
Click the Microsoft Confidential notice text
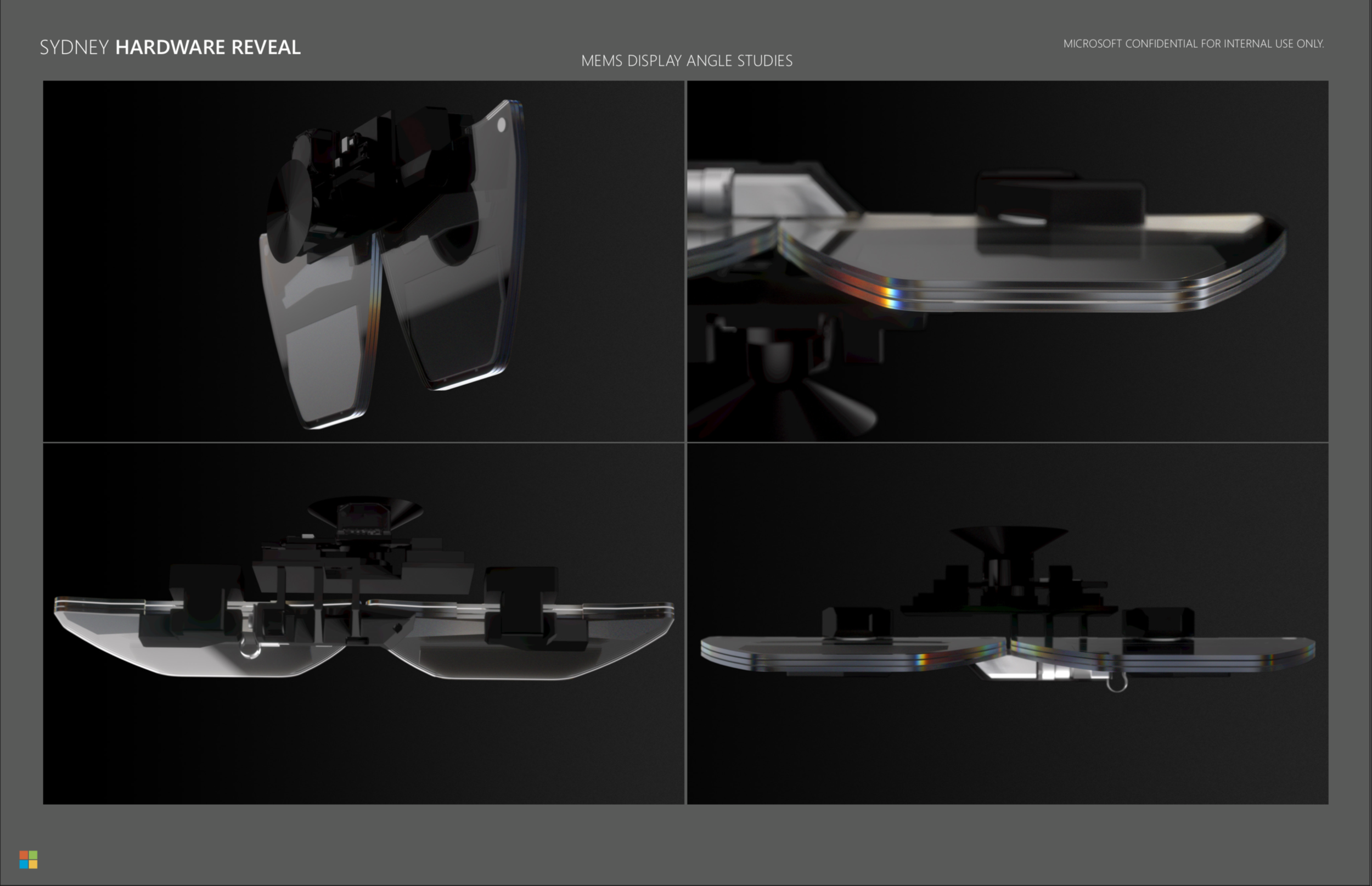point(1193,44)
